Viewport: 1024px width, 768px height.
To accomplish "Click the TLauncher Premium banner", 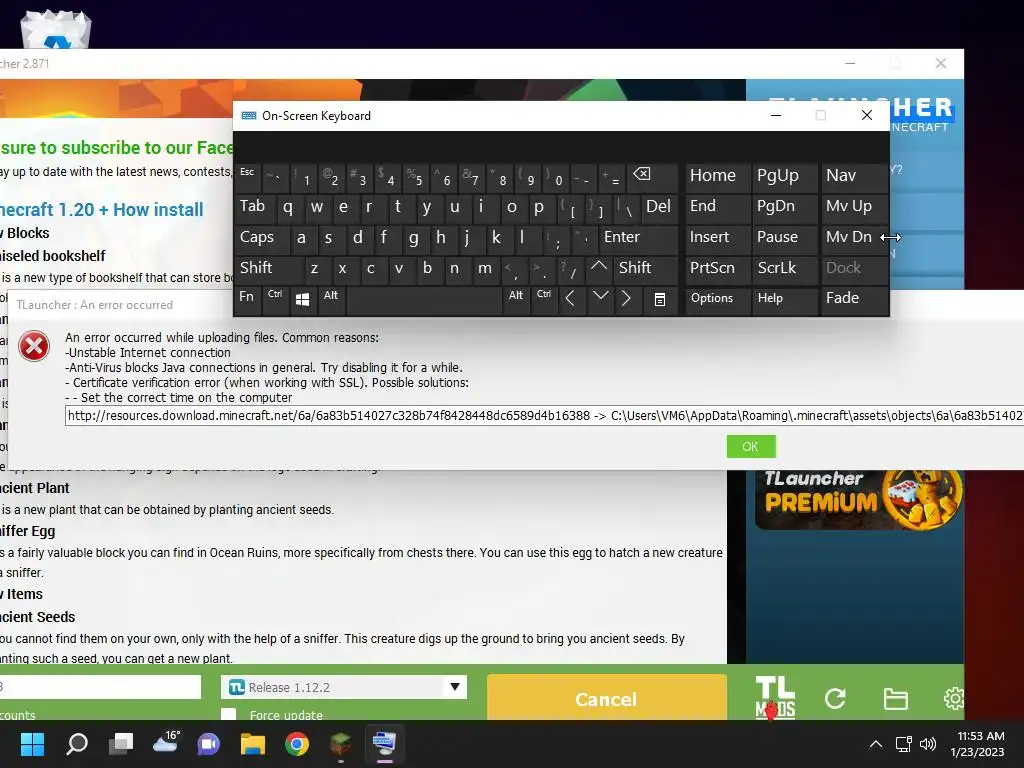I will (858, 500).
